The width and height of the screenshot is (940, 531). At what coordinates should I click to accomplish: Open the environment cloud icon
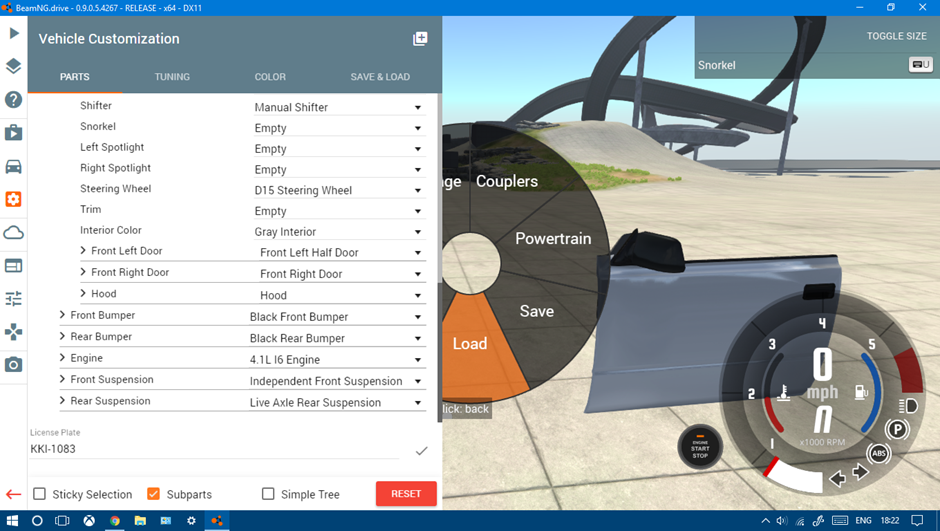(14, 233)
